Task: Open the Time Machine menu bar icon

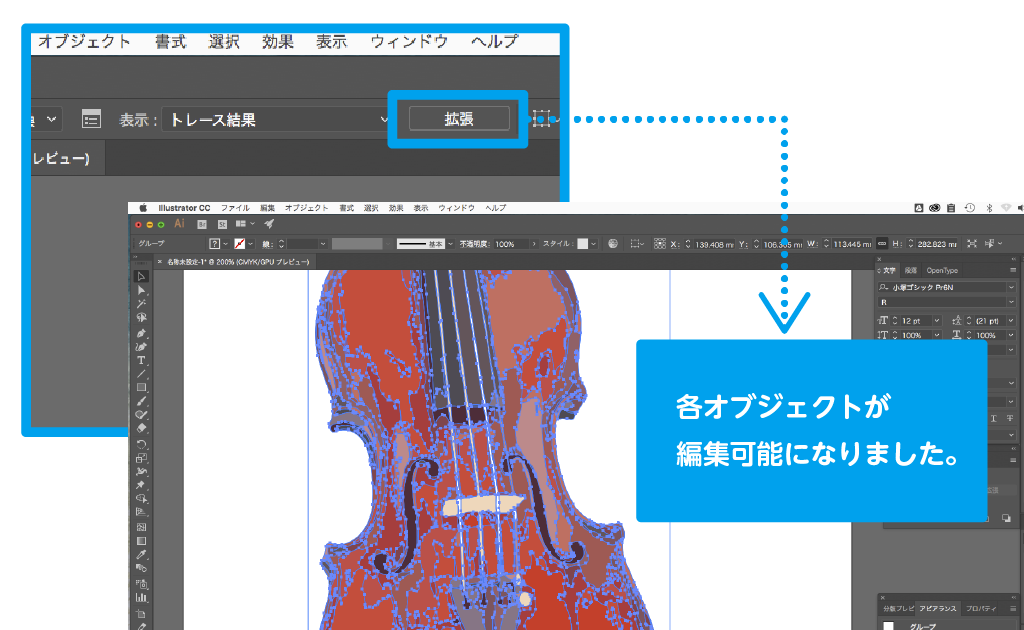Action: click(x=969, y=208)
